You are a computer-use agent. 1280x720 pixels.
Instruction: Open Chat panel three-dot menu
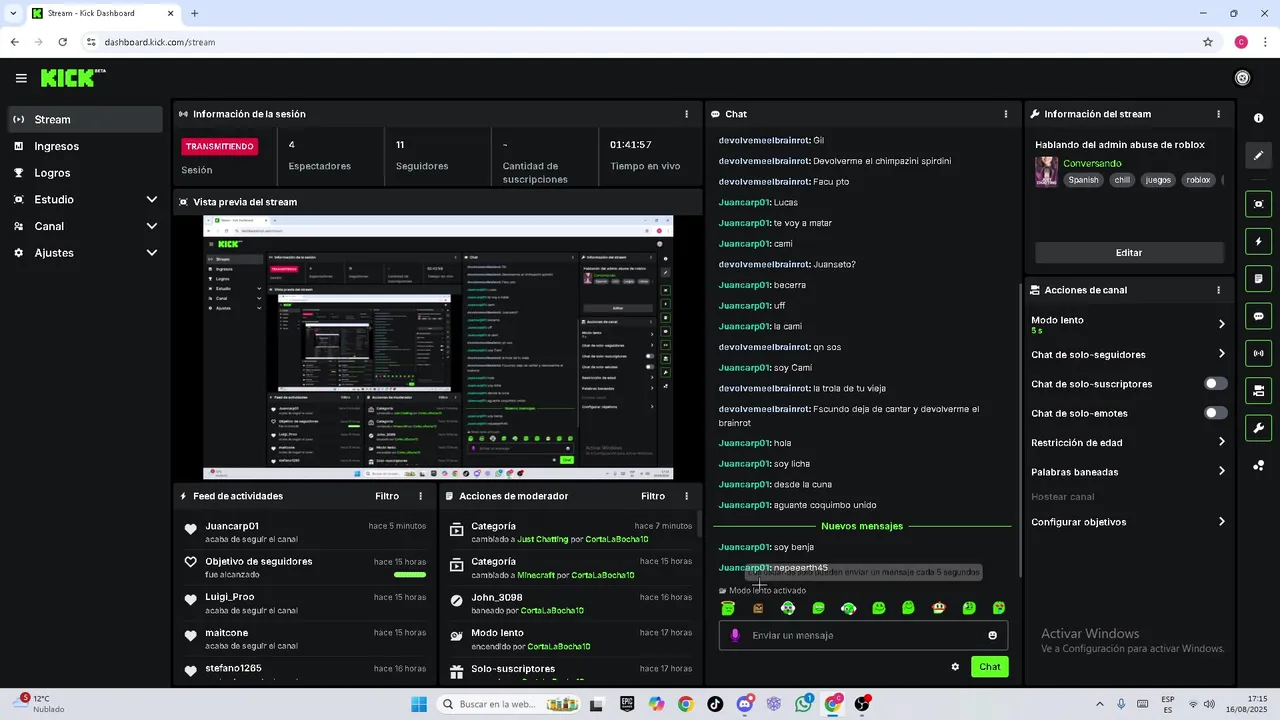(x=1005, y=114)
